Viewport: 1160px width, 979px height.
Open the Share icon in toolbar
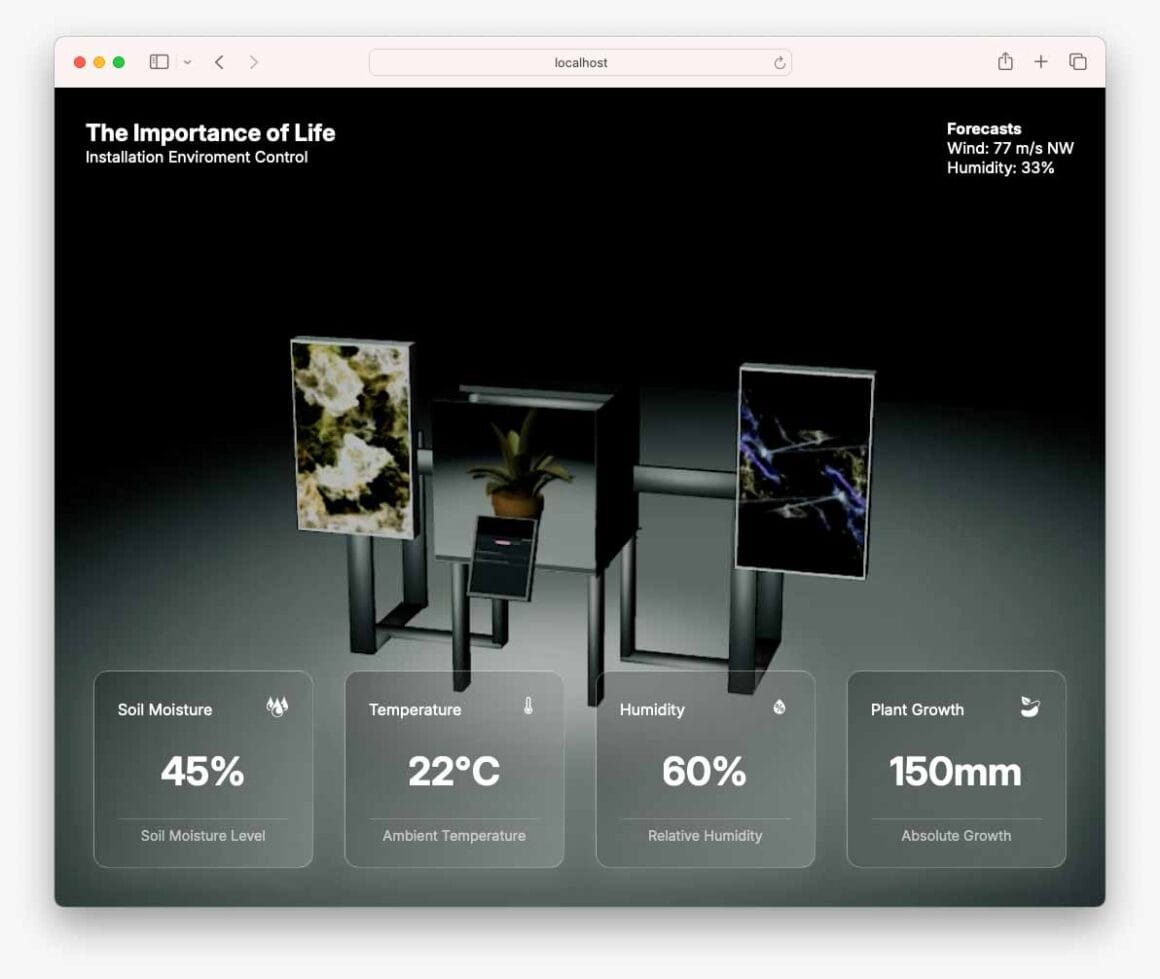1005,62
